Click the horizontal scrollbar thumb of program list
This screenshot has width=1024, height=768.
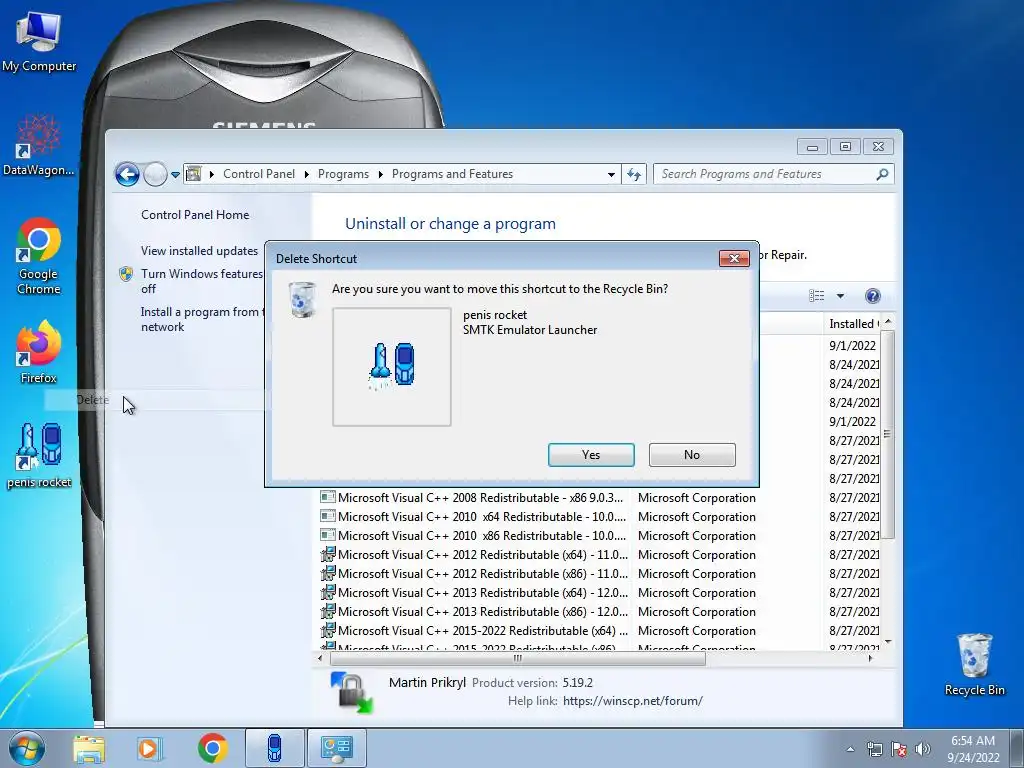pos(518,658)
